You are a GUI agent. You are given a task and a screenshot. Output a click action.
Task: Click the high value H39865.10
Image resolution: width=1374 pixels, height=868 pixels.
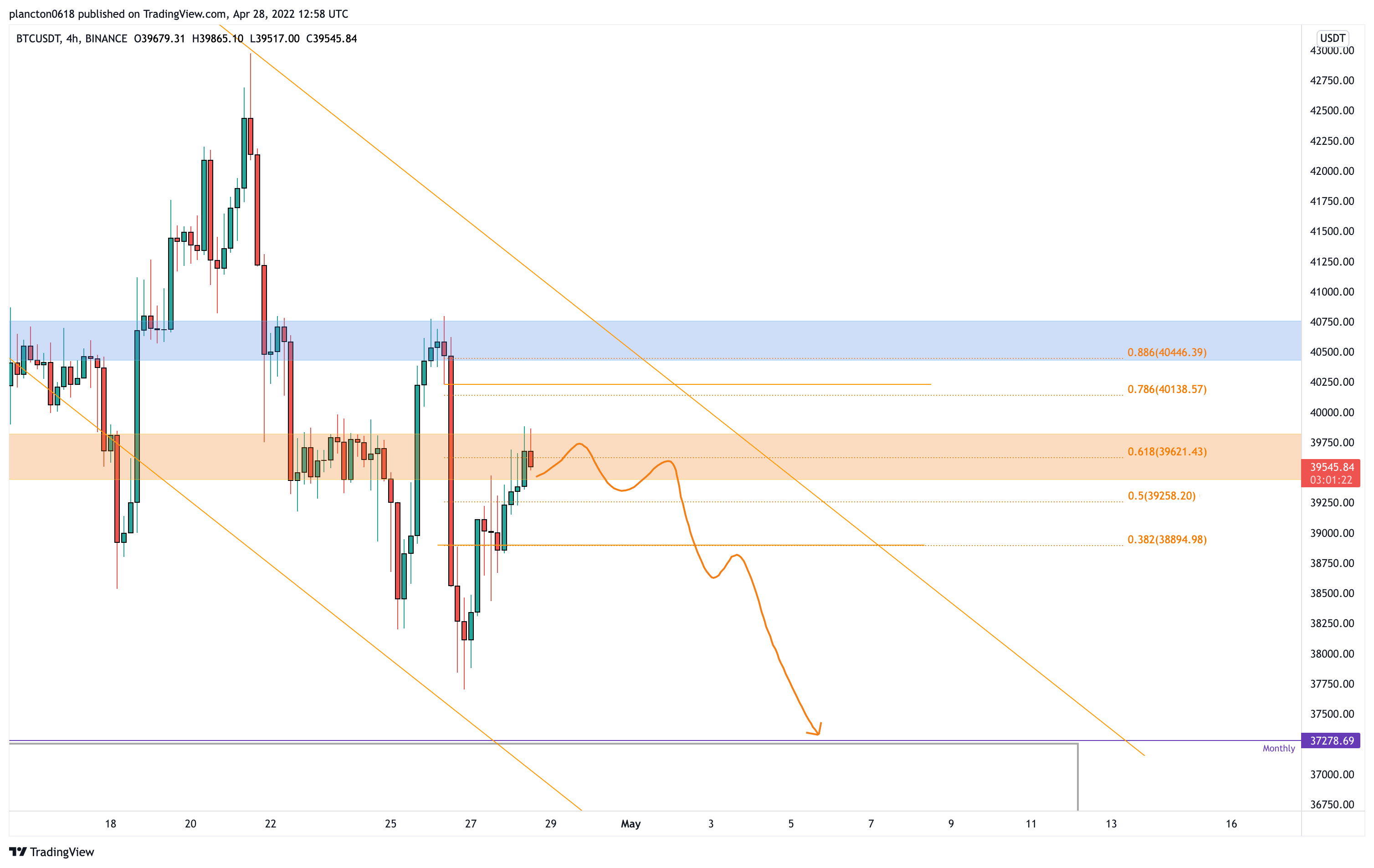(x=217, y=39)
